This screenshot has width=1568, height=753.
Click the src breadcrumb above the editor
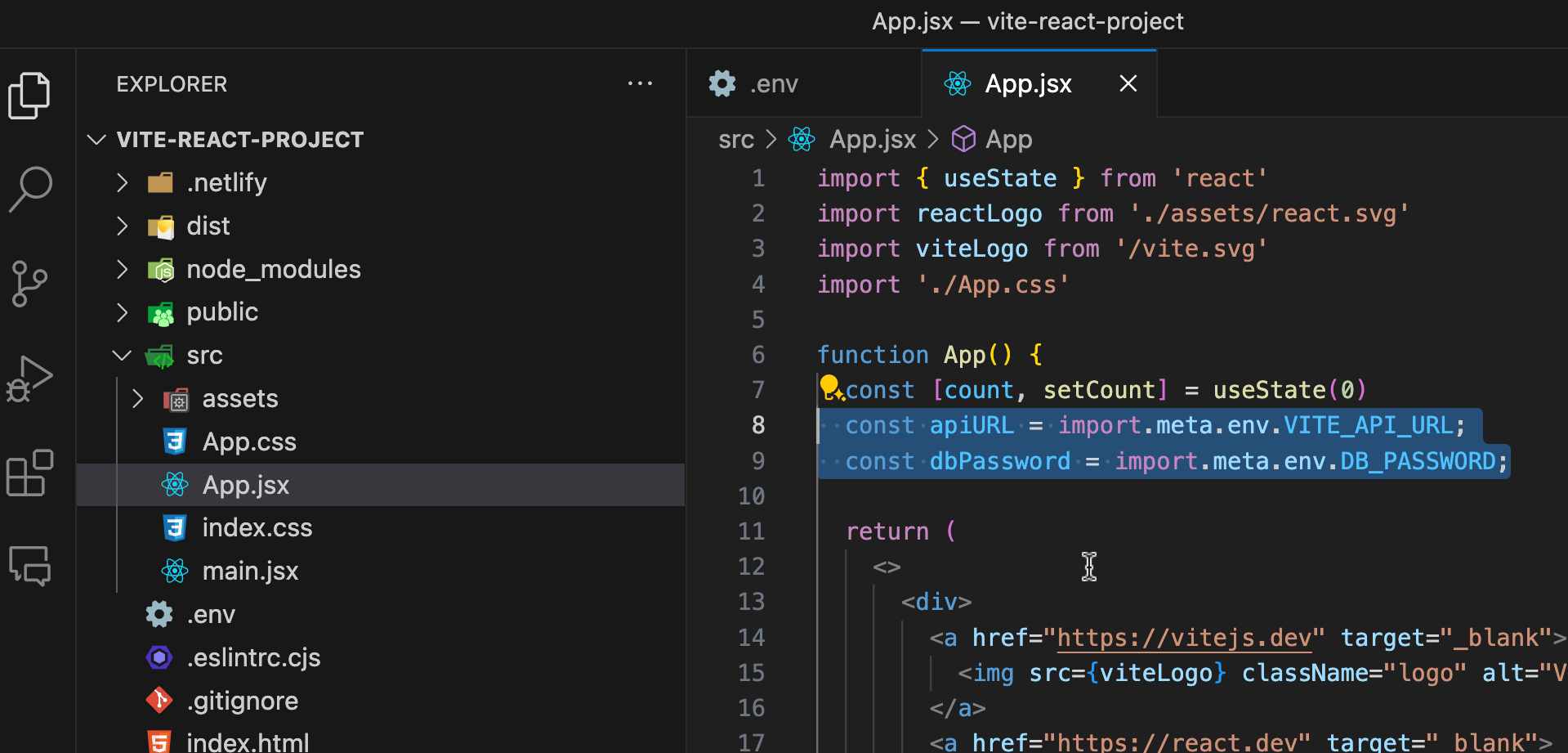click(735, 139)
